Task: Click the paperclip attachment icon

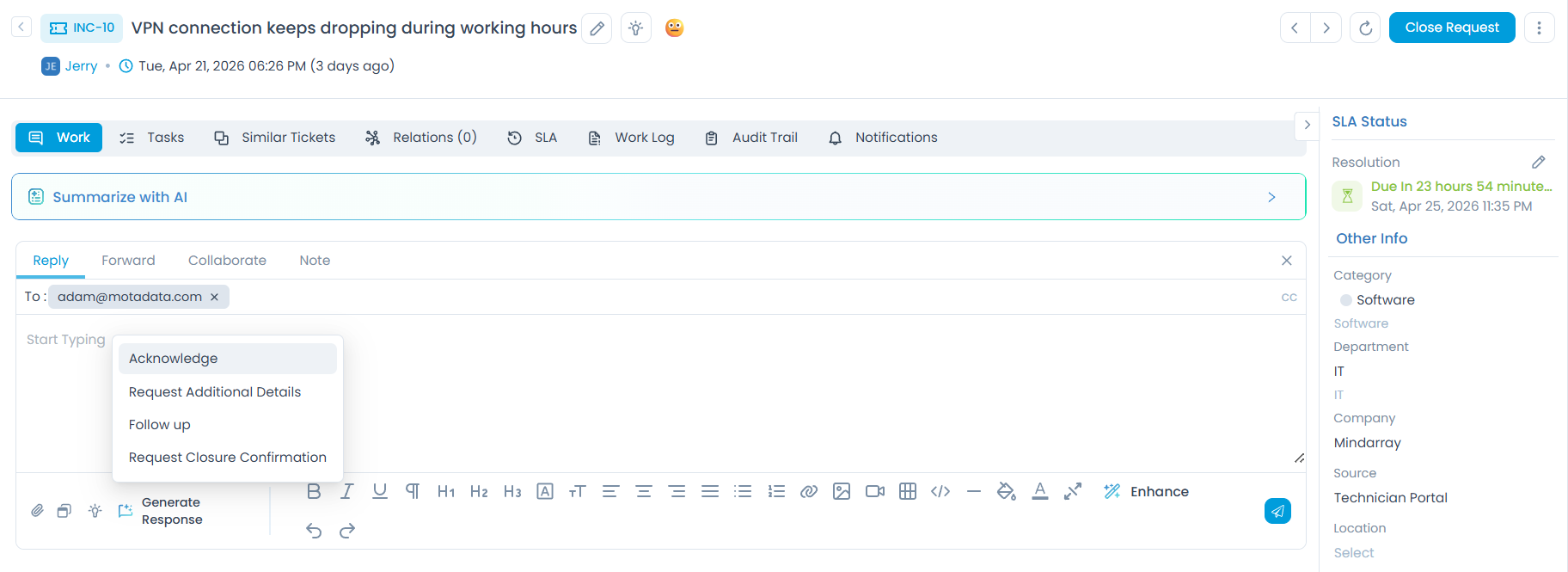Action: (37, 511)
